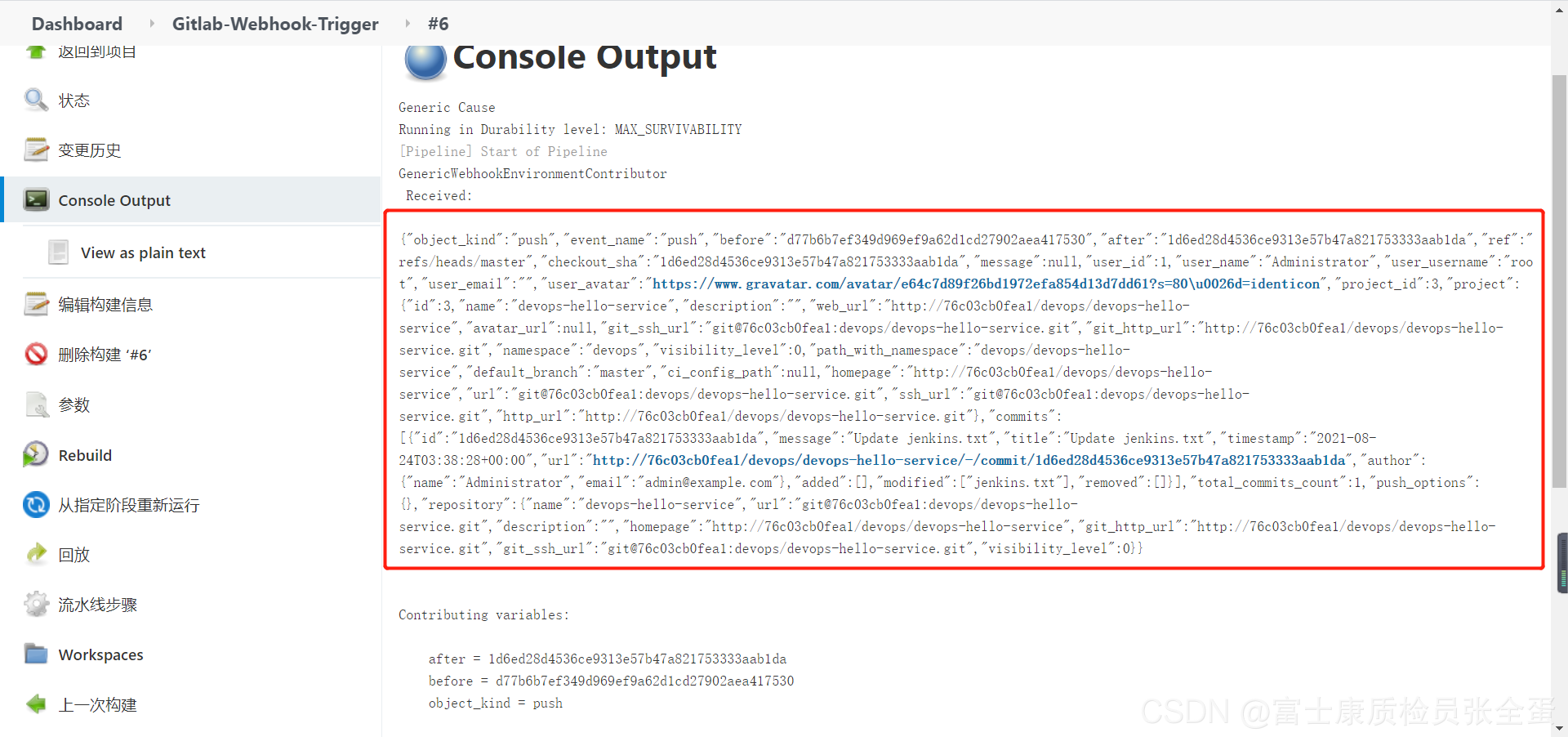Click the green previous build arrow icon
The image size is (1568, 737).
pos(36,703)
